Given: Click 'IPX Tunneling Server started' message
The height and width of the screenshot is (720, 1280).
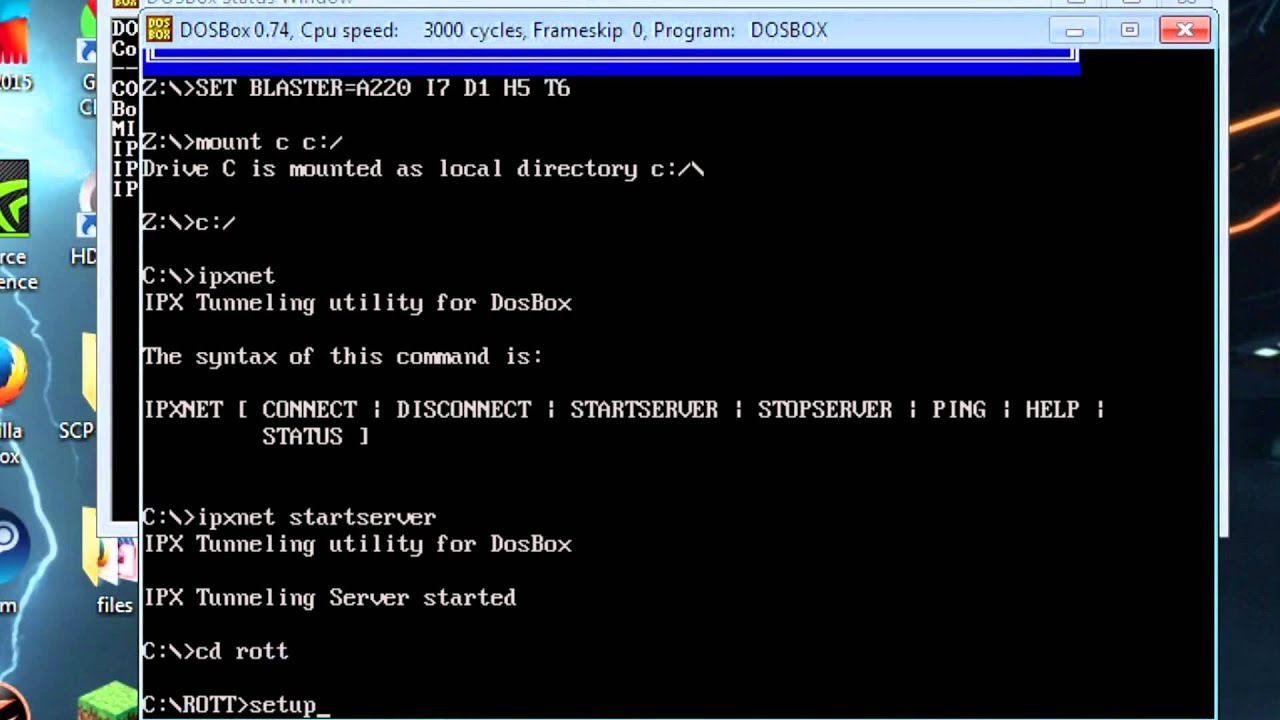Looking at the screenshot, I should tap(329, 598).
